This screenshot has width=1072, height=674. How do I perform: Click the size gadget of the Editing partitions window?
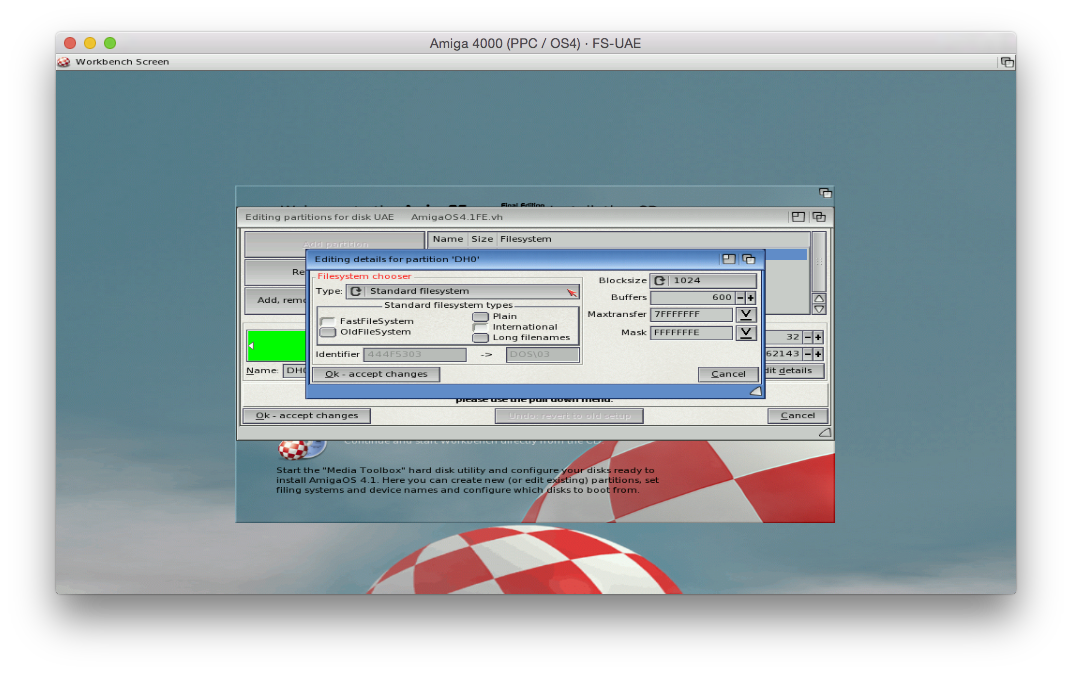(825, 433)
